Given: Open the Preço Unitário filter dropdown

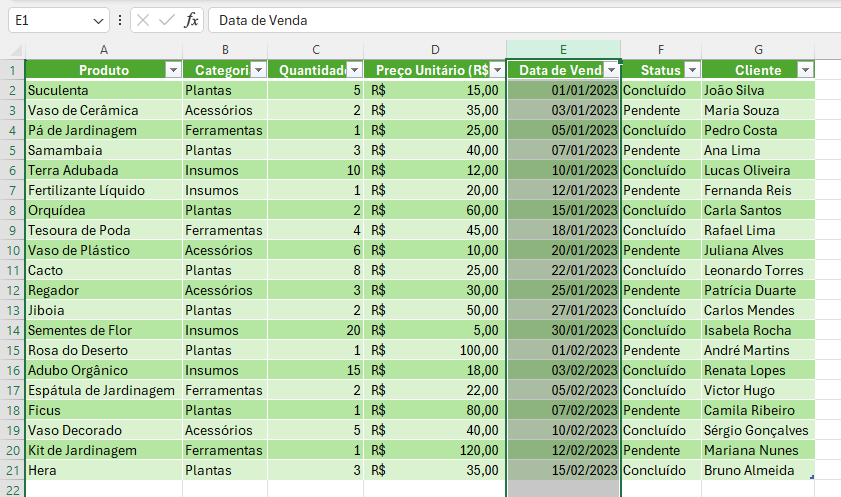Looking at the screenshot, I should [x=497, y=70].
